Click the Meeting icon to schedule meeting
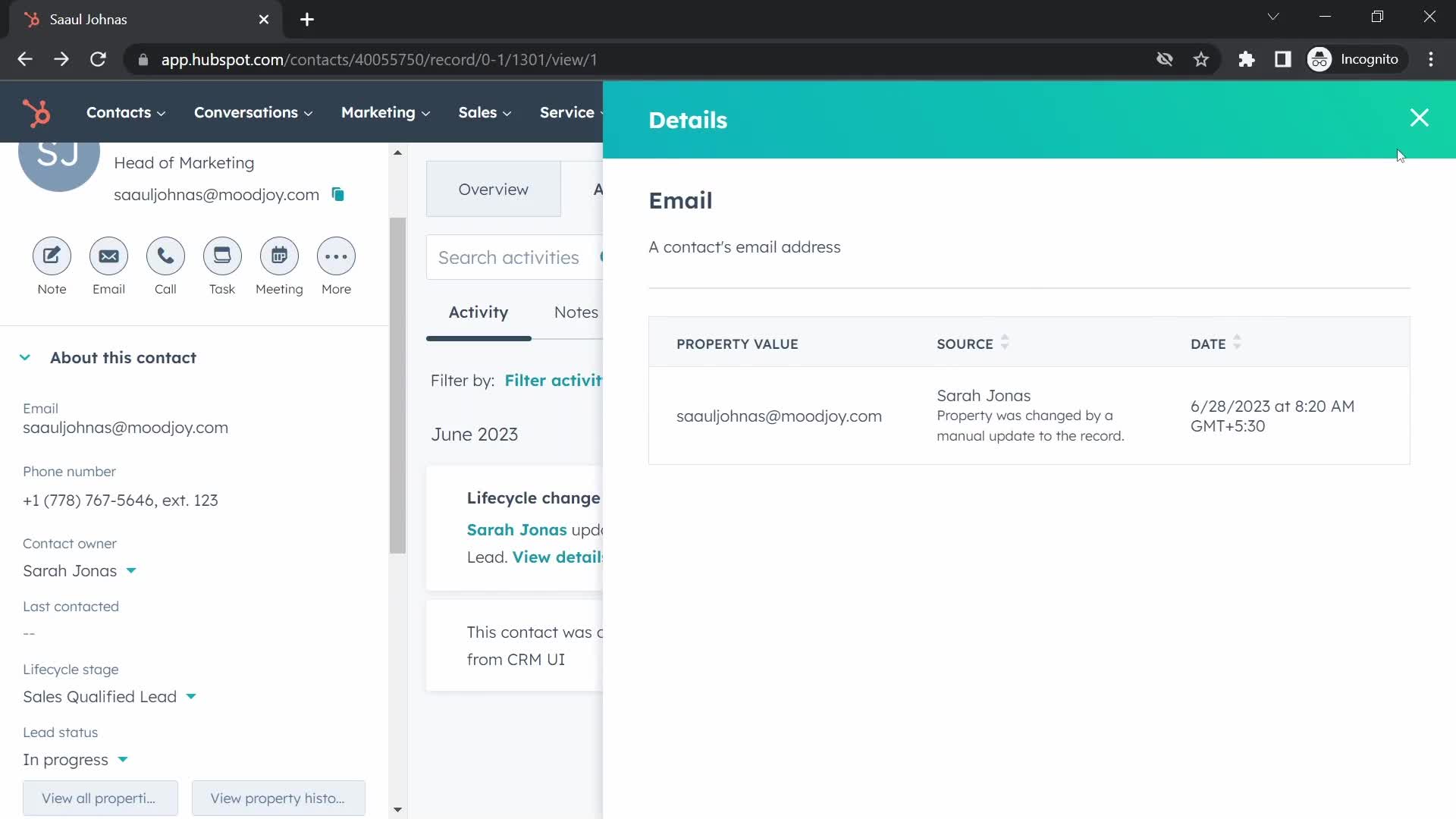This screenshot has height=819, width=1456. (x=279, y=256)
